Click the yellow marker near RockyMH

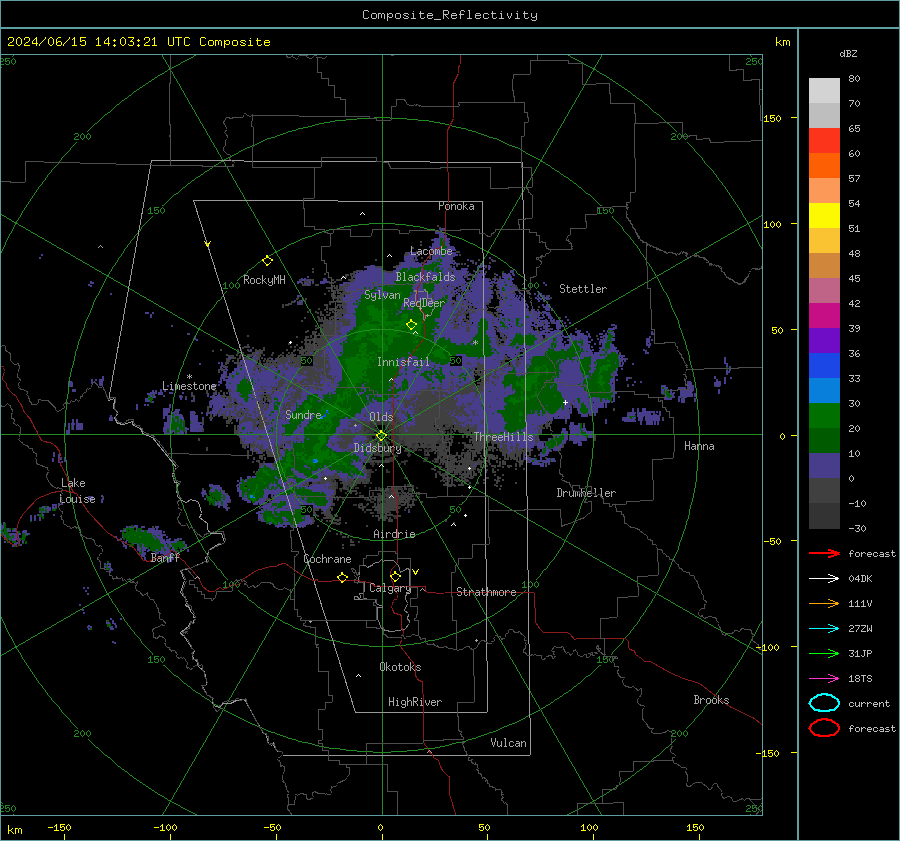(x=267, y=261)
